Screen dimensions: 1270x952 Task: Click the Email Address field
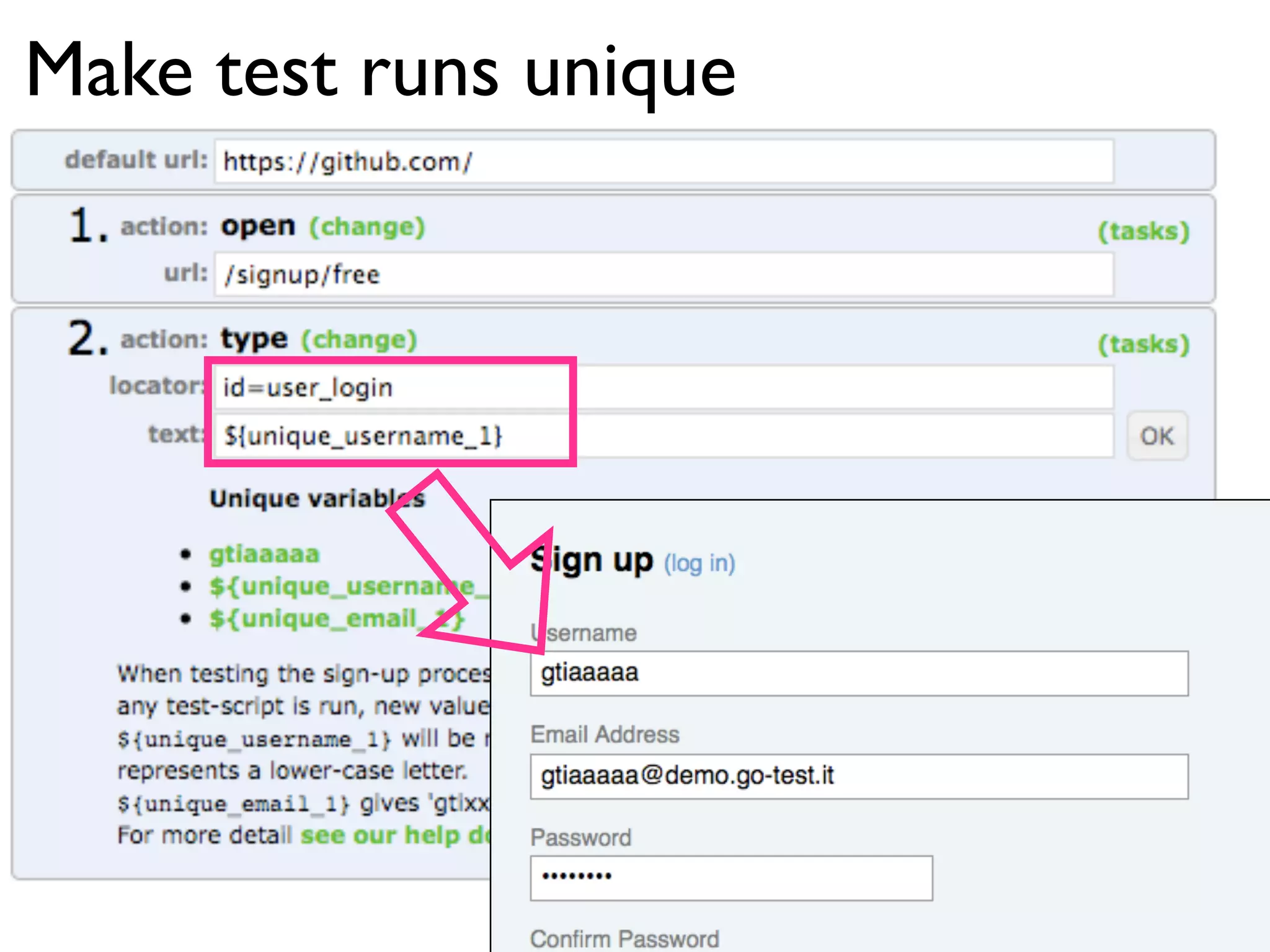[x=859, y=777]
